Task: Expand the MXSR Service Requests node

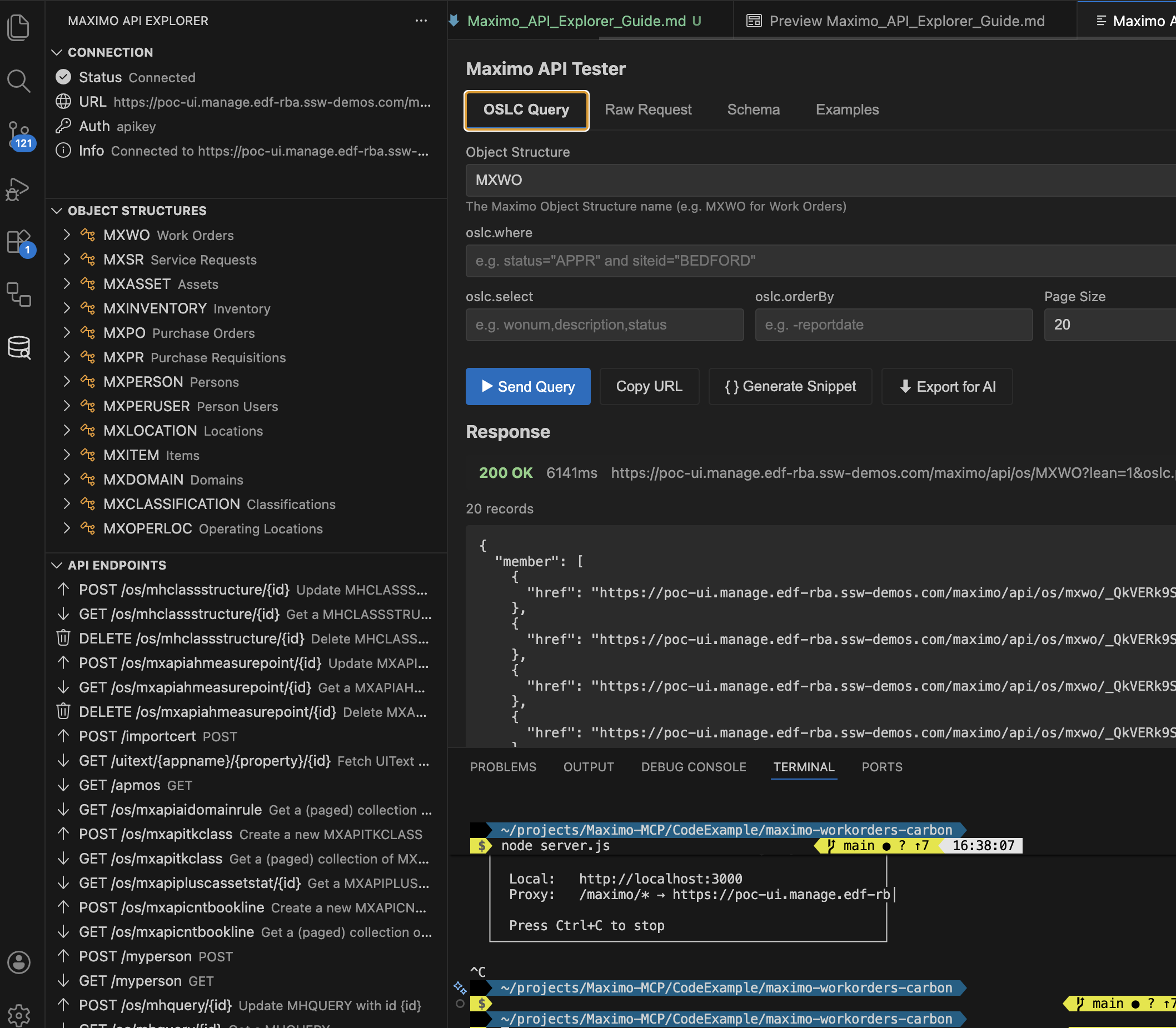Action: click(x=67, y=260)
